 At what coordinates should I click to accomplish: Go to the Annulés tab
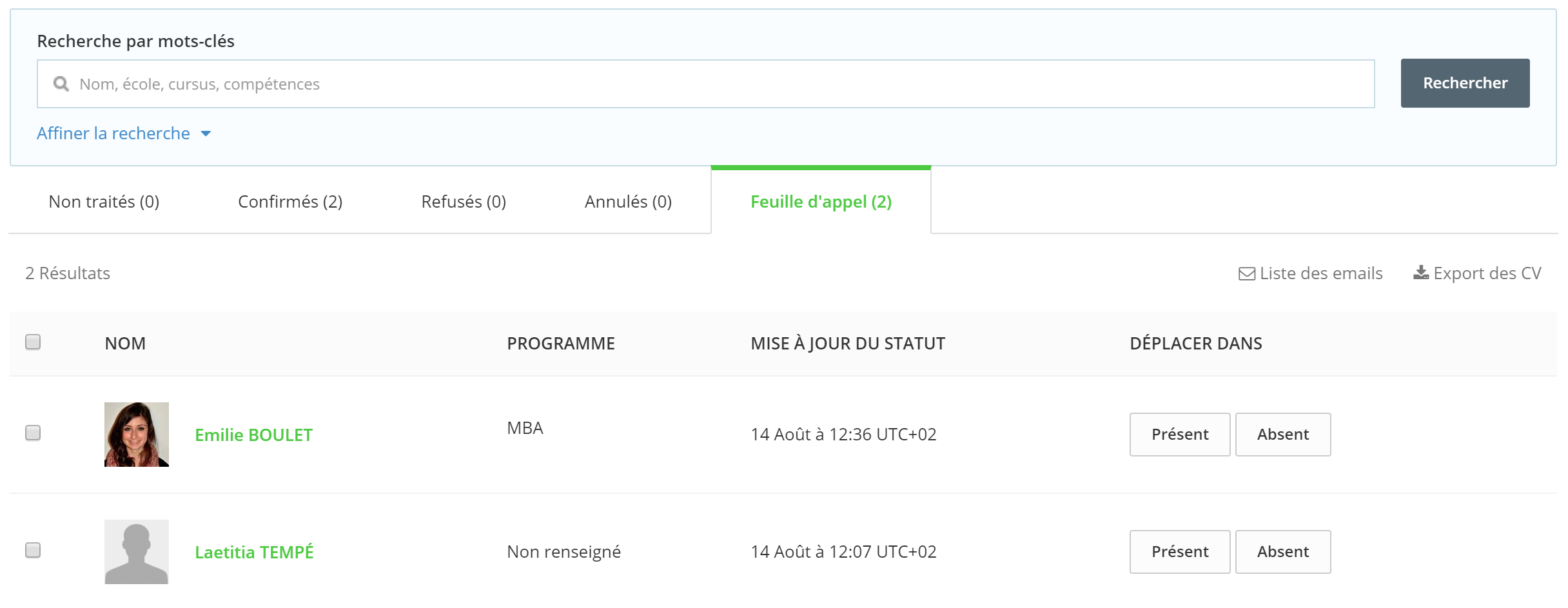(x=628, y=202)
